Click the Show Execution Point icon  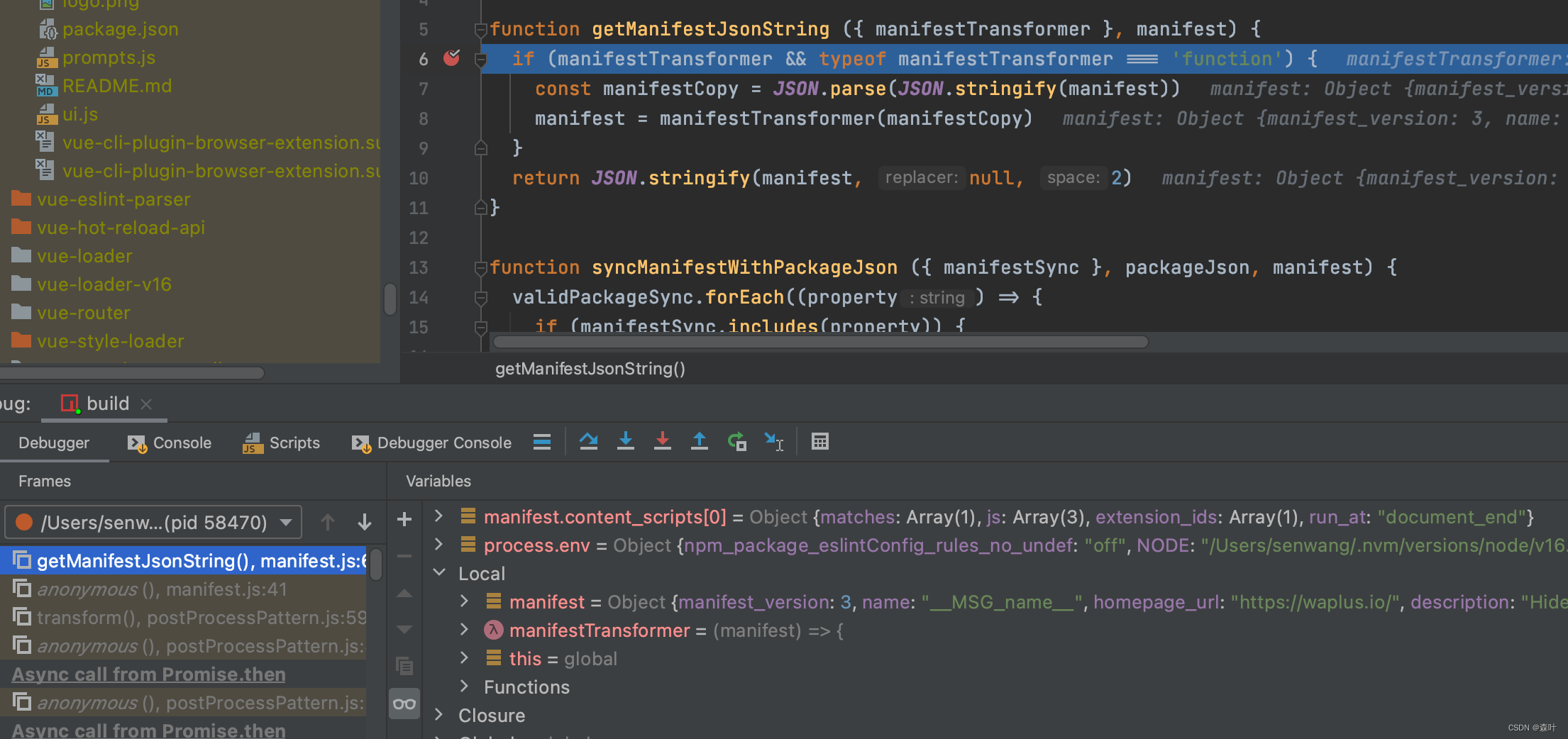pos(542,442)
